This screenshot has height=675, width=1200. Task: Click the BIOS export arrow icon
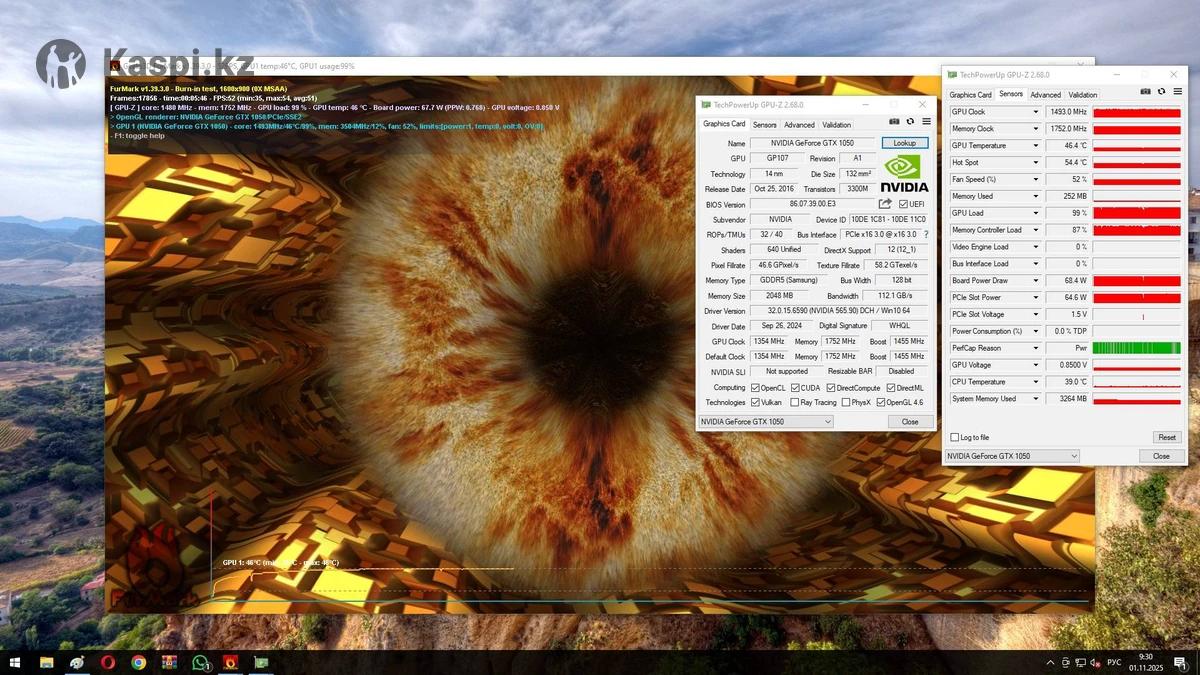[x=885, y=204]
